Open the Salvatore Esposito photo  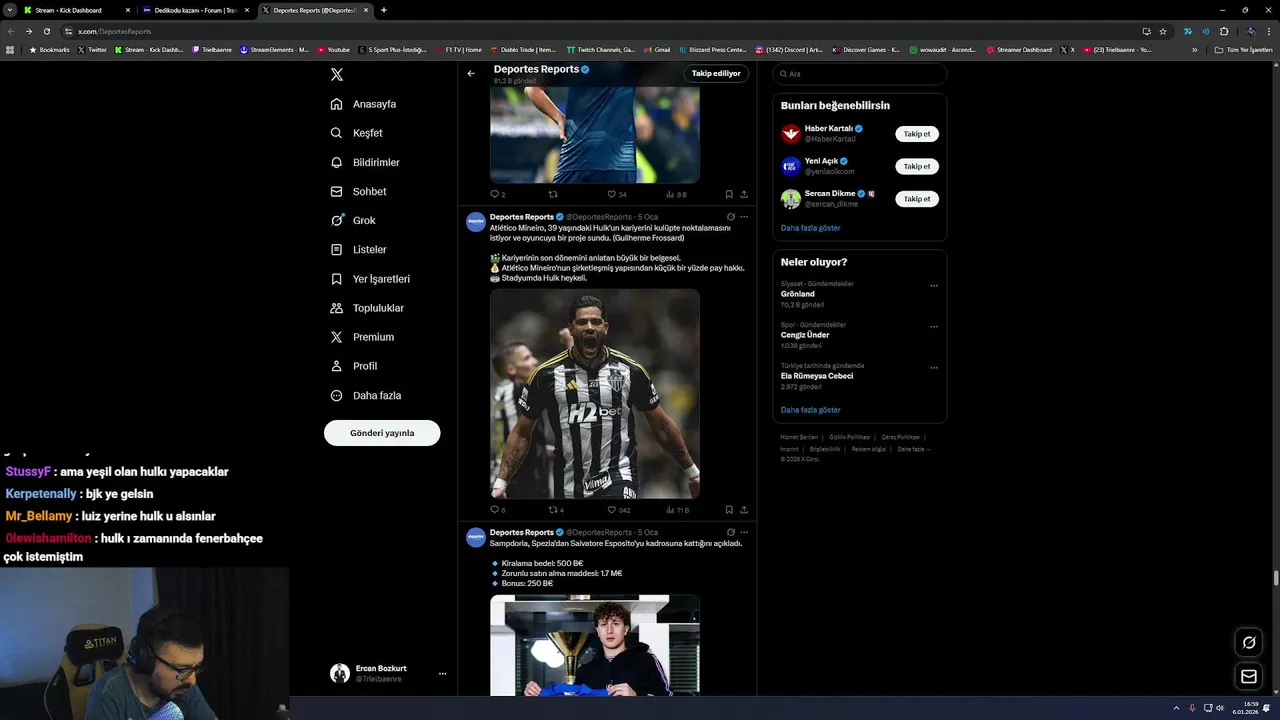[x=595, y=645]
